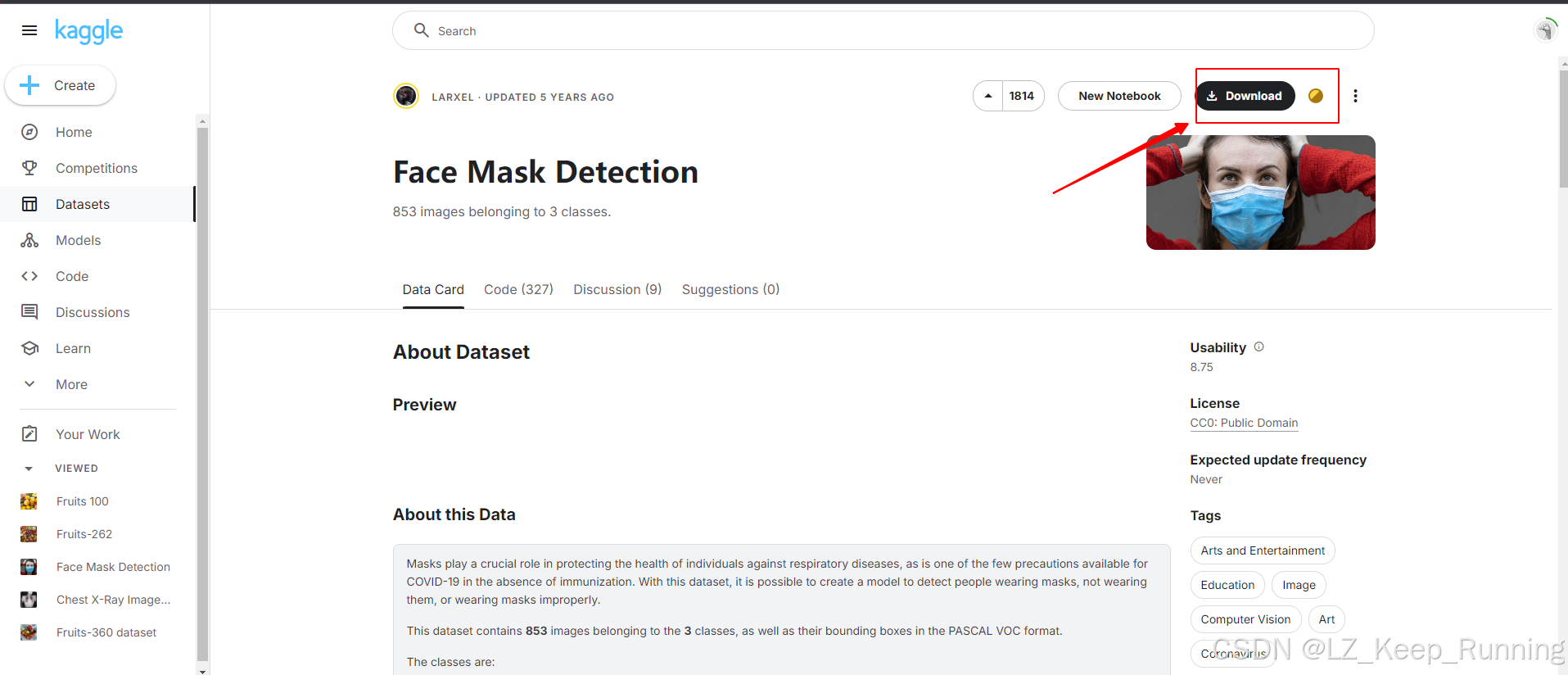Select the Education tag
Screen dimensions: 1568x675
[1227, 585]
